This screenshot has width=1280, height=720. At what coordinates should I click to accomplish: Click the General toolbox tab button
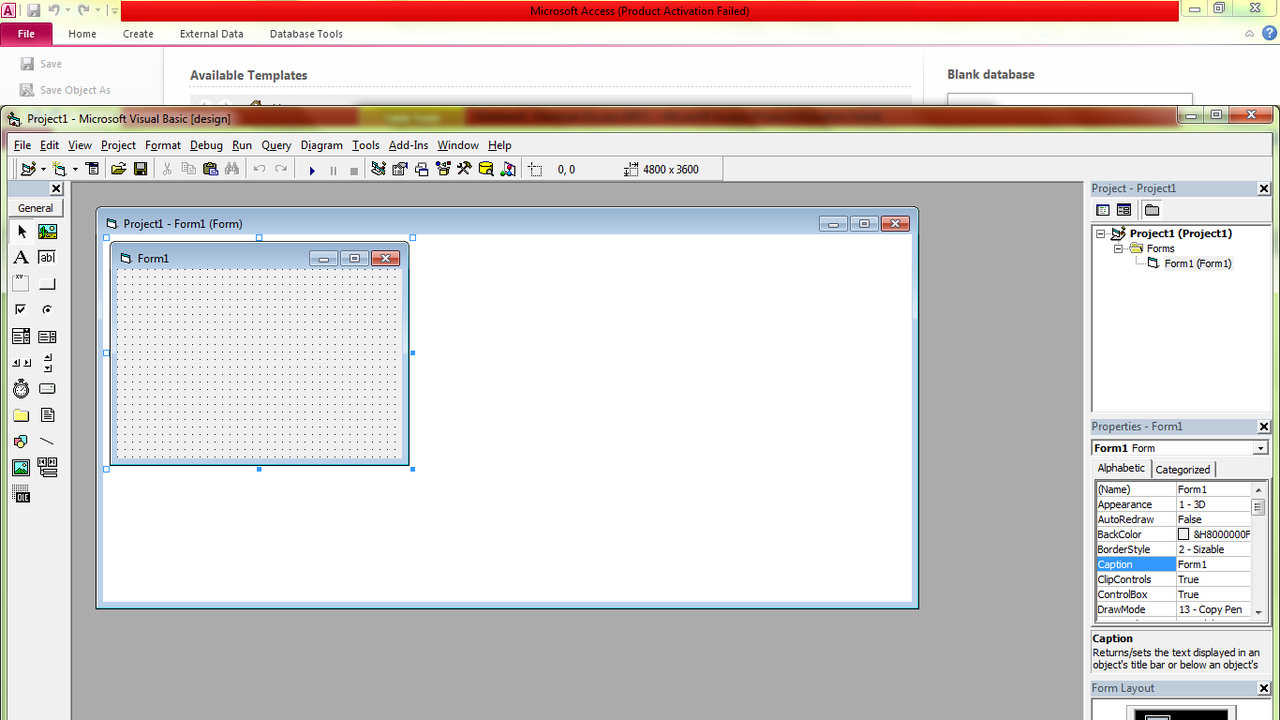(x=36, y=208)
